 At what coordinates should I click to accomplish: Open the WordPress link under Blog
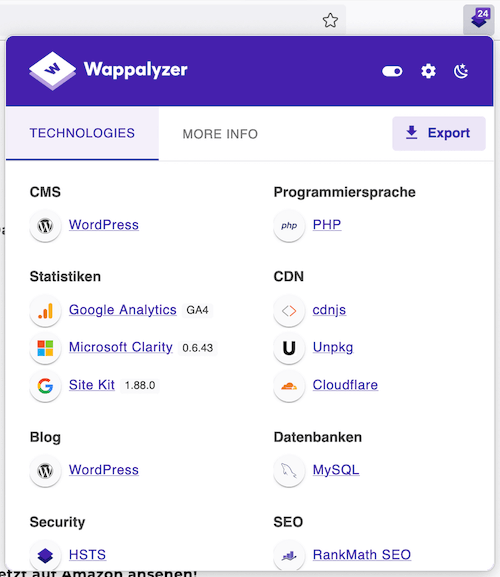(104, 470)
